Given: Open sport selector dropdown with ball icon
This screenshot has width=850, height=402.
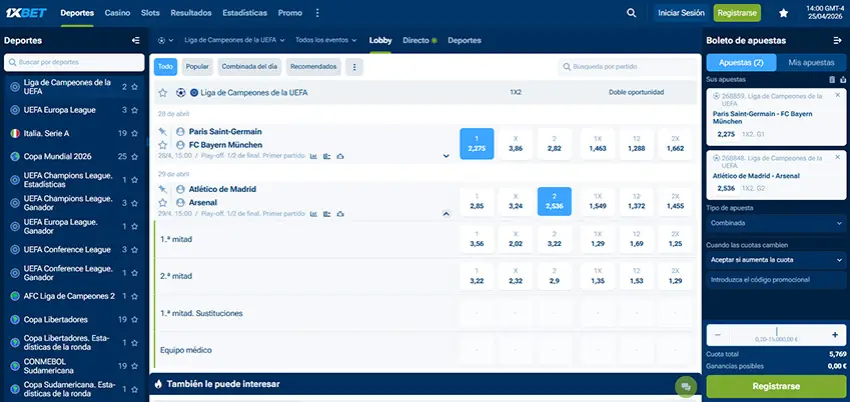Looking at the screenshot, I should tap(165, 41).
